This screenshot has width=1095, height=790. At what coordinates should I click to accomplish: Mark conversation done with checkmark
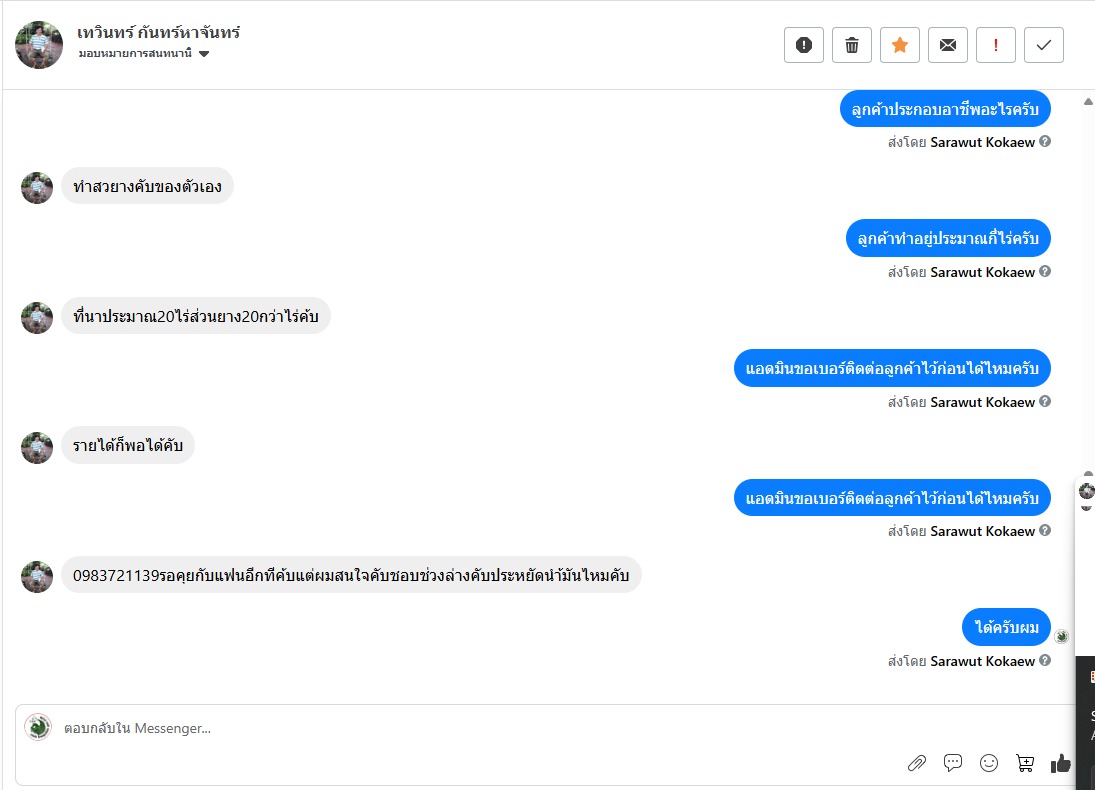[x=1044, y=45]
